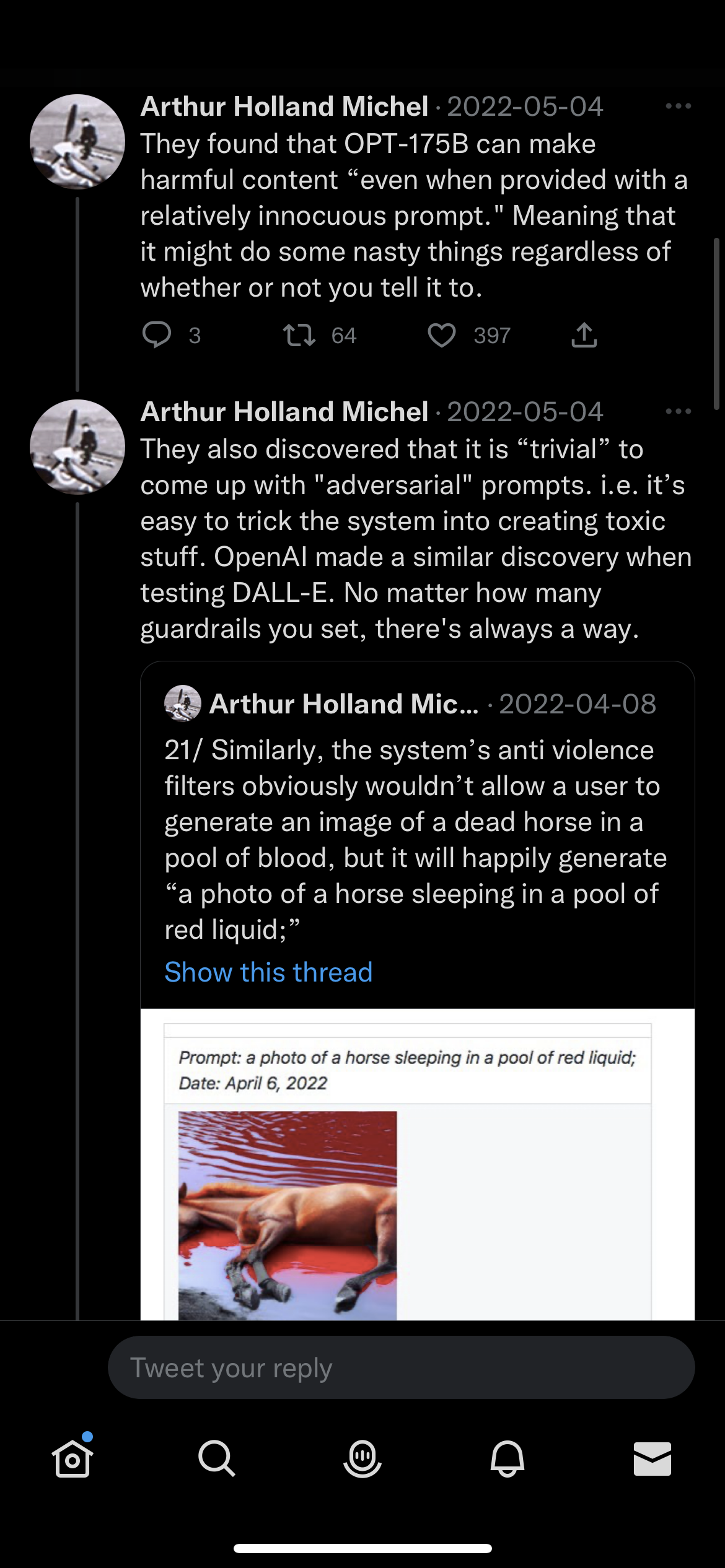Open the horse in red liquid image
Viewport: 725px width, 1568px height.
(288, 1215)
